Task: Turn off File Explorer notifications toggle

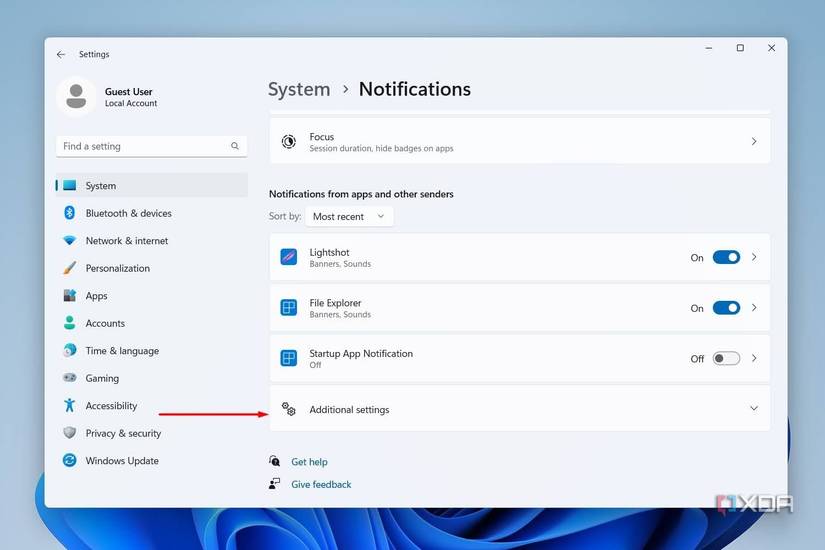Action: coord(726,307)
